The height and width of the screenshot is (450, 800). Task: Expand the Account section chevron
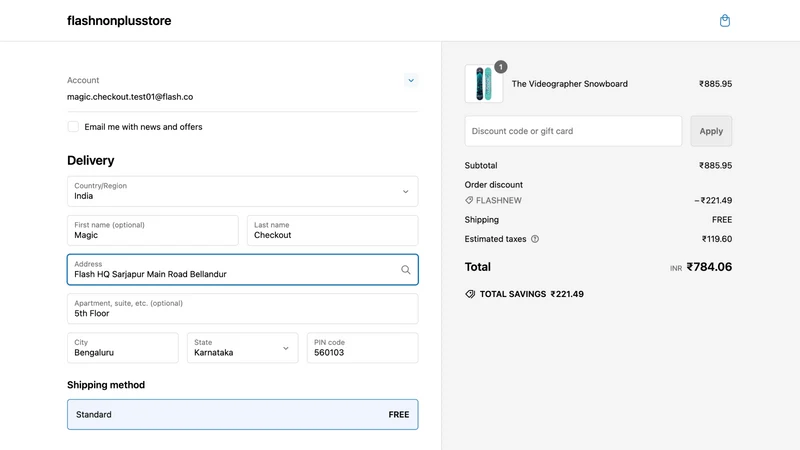pyautogui.click(x=411, y=80)
